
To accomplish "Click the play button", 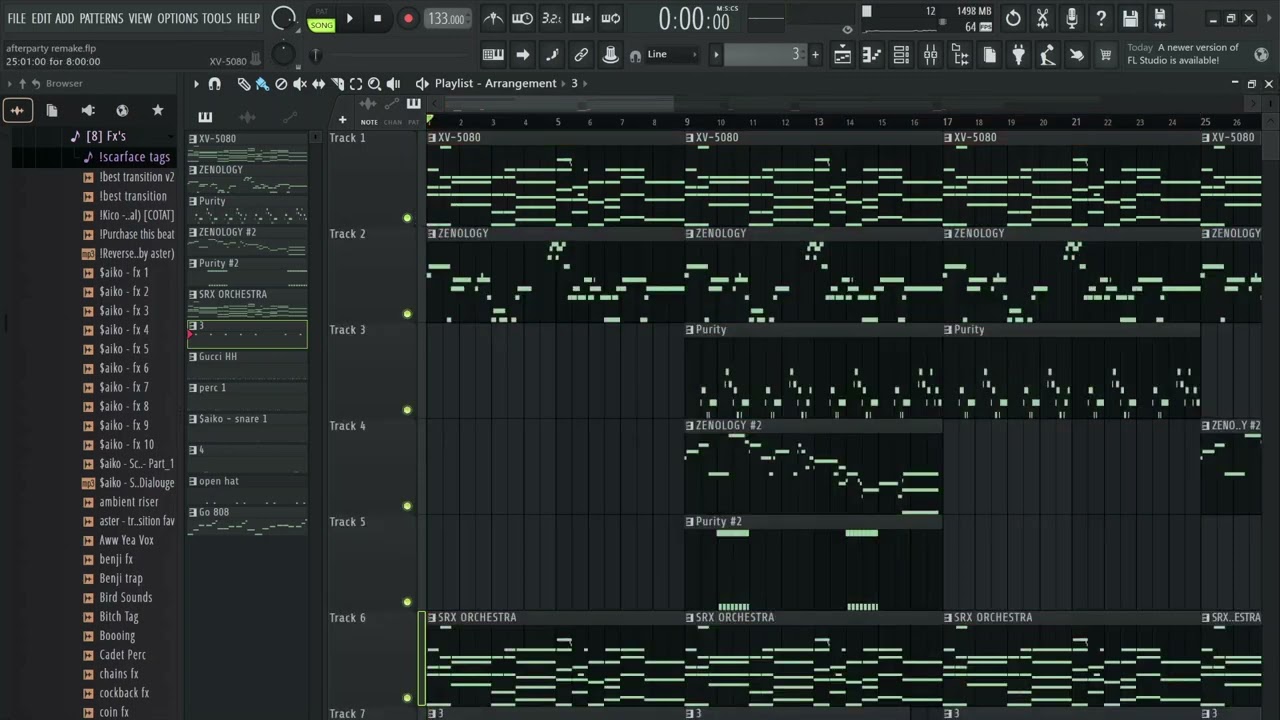I will [x=349, y=18].
